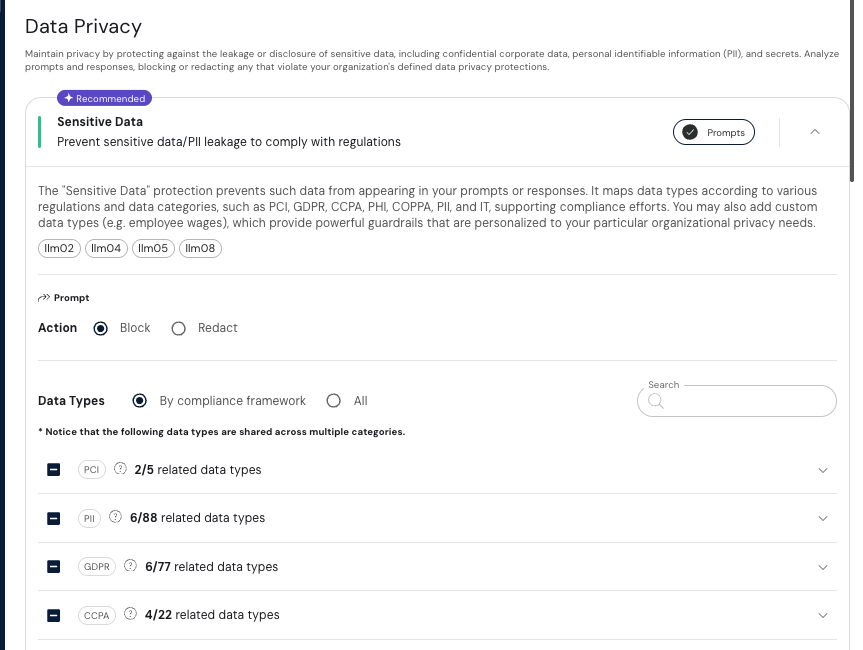The width and height of the screenshot is (863, 650).
Task: Click the CCPA help question mark icon
Action: tap(130, 614)
